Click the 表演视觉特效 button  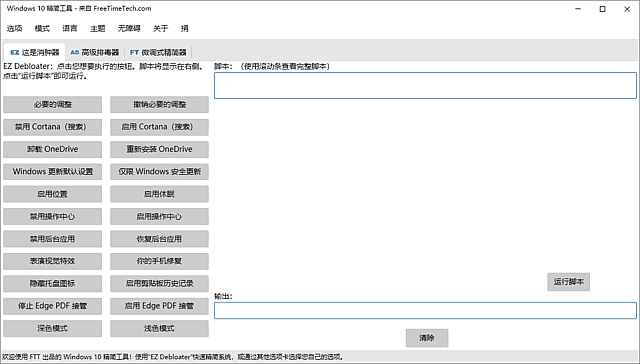[53, 261]
